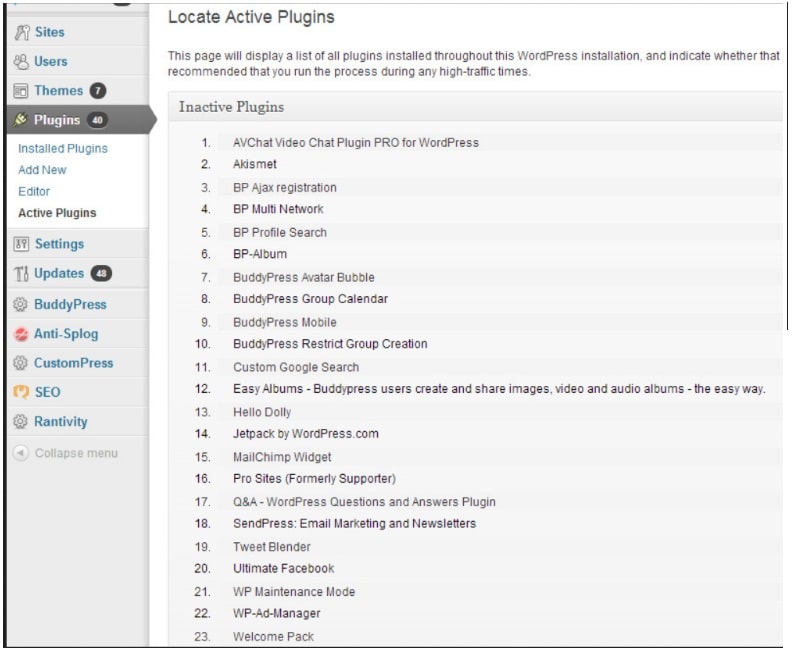The width and height of the screenshot is (792, 649).
Task: Open the Updates menu
Action: click(x=59, y=273)
